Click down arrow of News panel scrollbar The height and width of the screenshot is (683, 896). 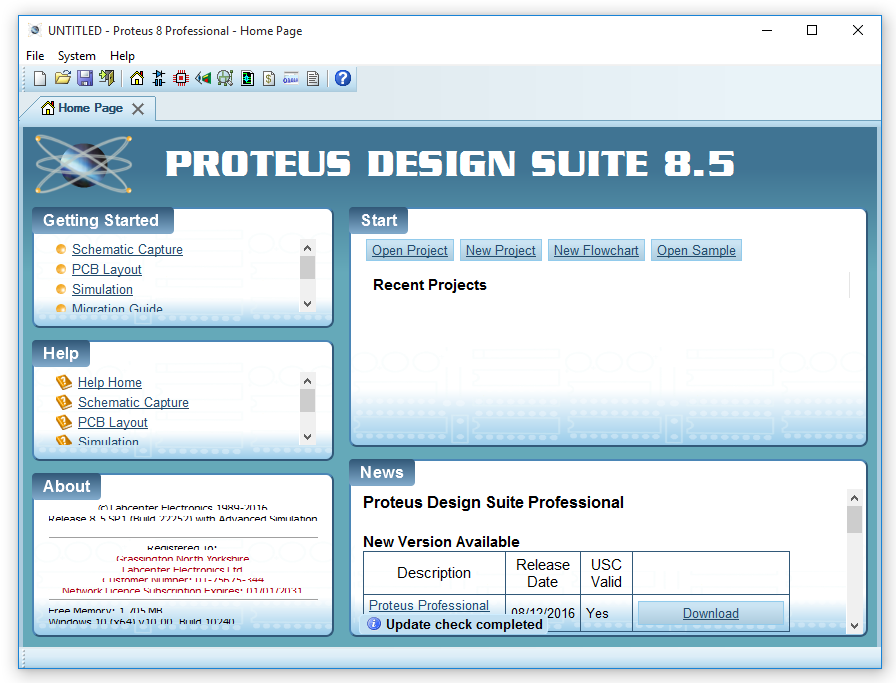[x=854, y=625]
